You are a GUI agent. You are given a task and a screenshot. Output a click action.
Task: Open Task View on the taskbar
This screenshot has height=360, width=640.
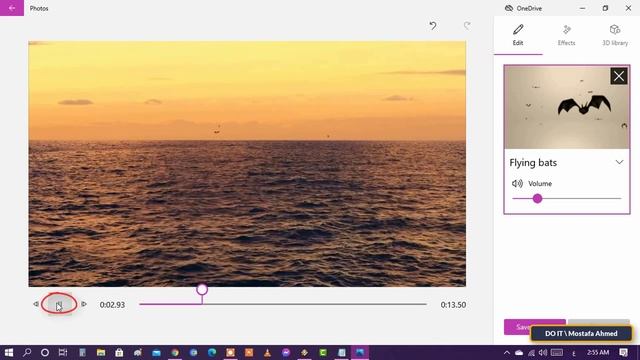pos(63,352)
